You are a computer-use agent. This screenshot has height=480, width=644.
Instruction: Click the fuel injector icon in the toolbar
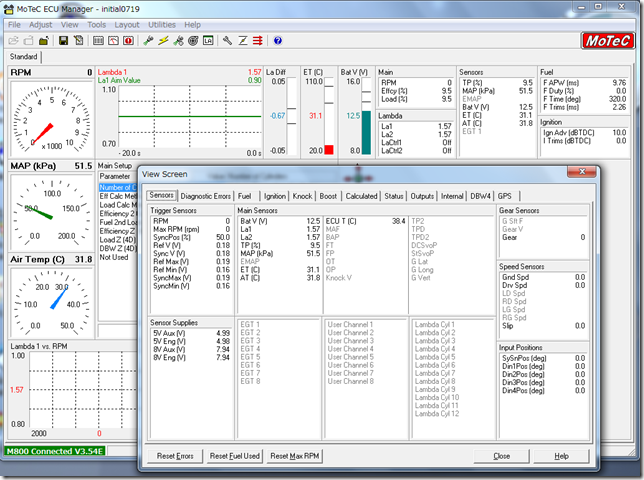148,41
